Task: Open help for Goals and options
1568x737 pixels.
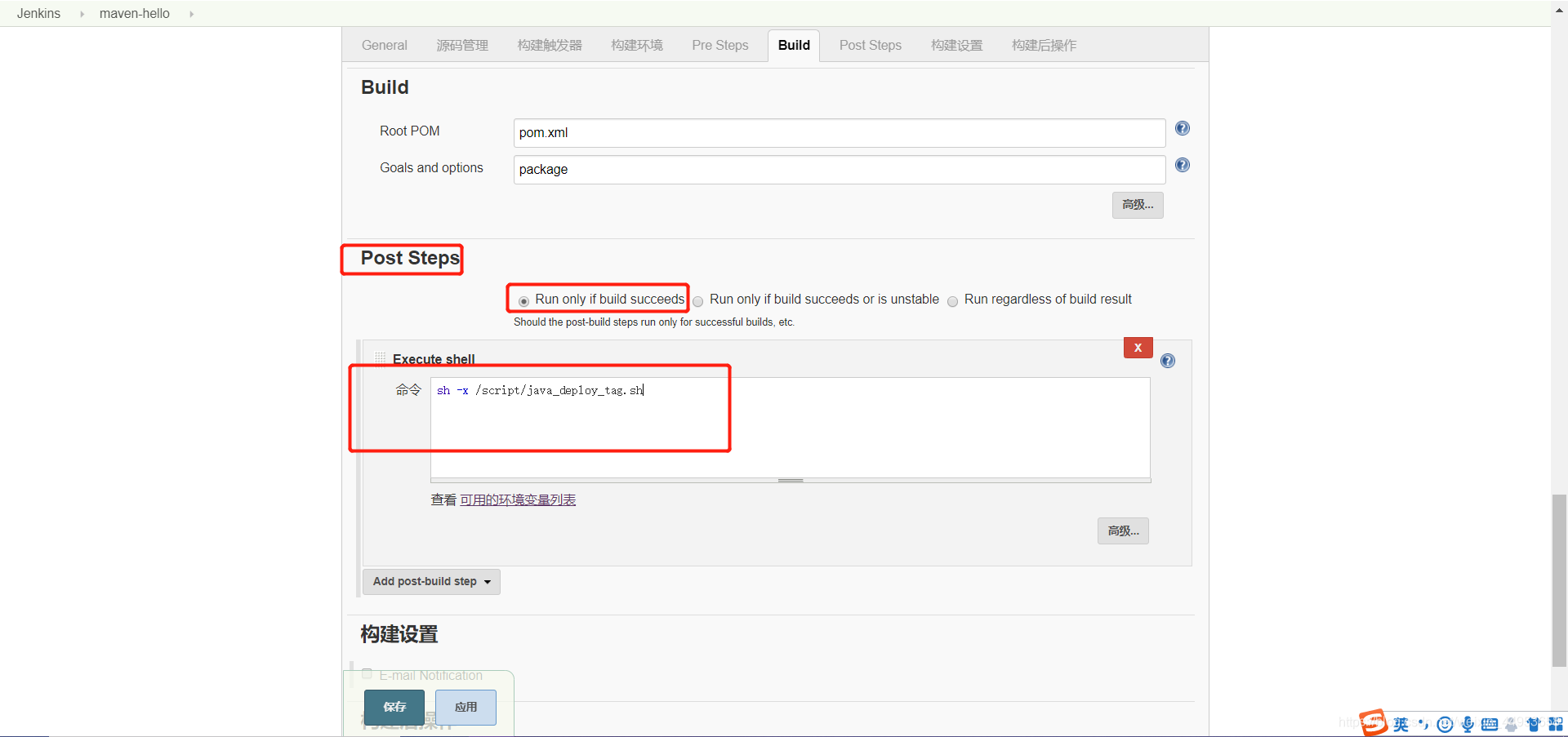Action: click(x=1182, y=165)
